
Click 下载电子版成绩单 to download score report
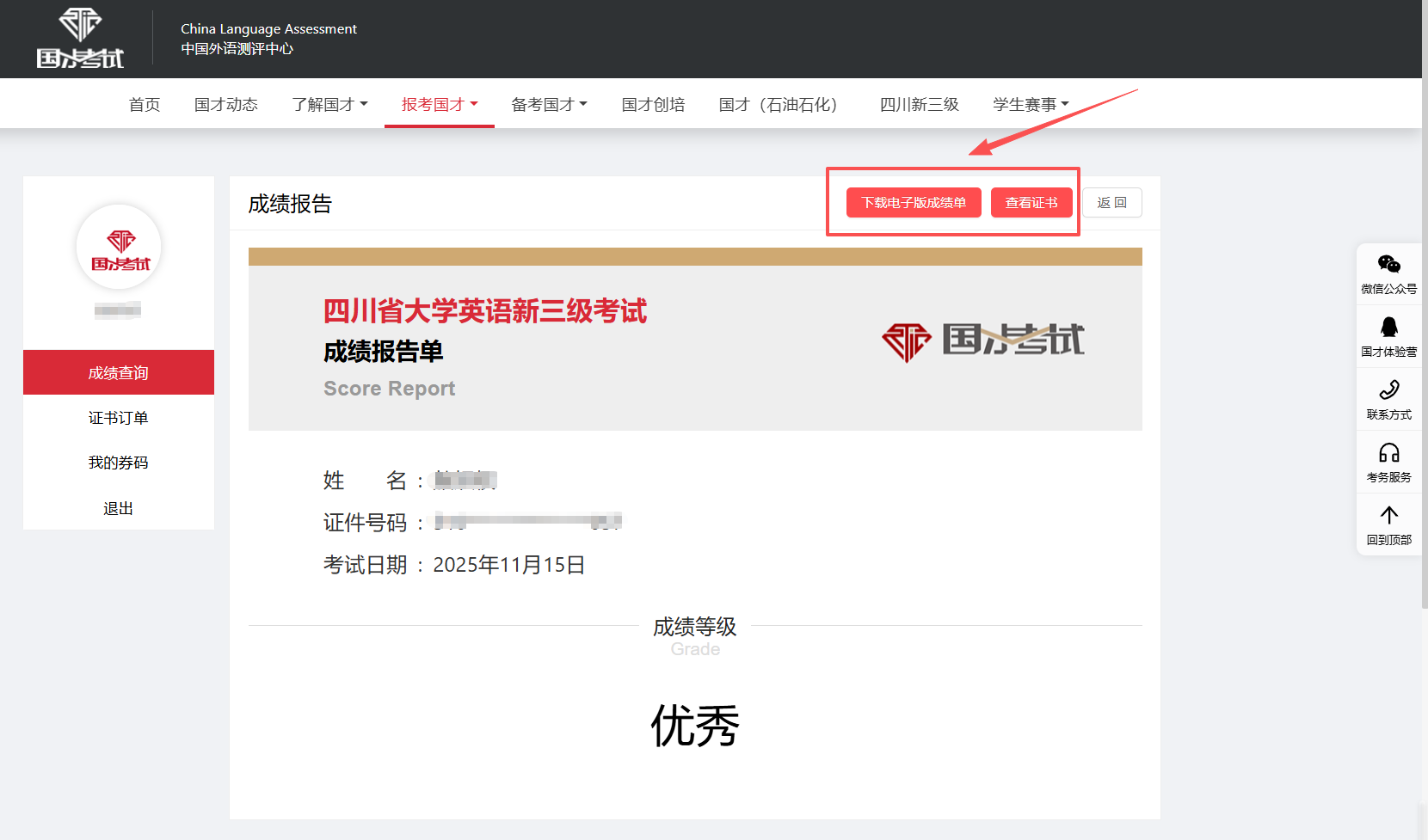913,202
